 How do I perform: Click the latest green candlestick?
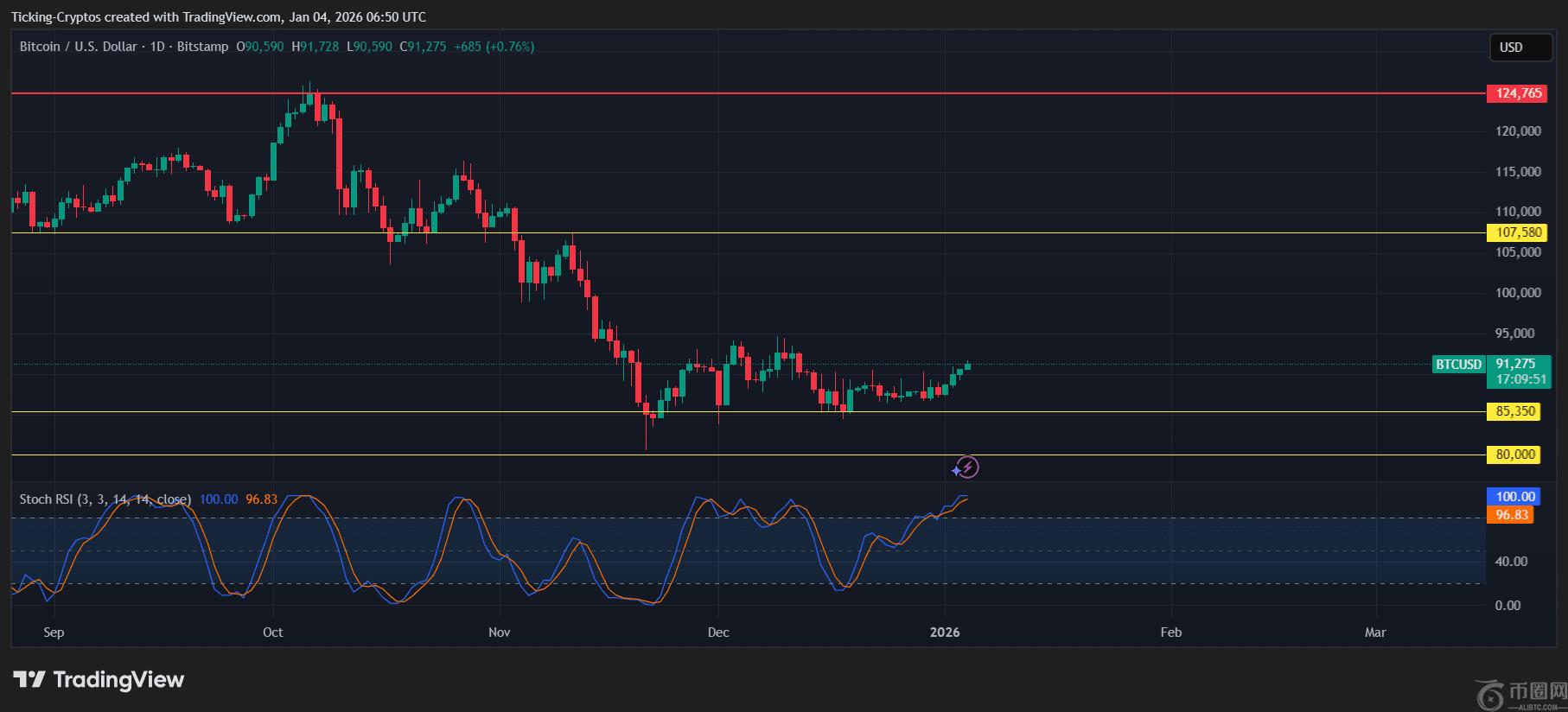[x=967, y=366]
